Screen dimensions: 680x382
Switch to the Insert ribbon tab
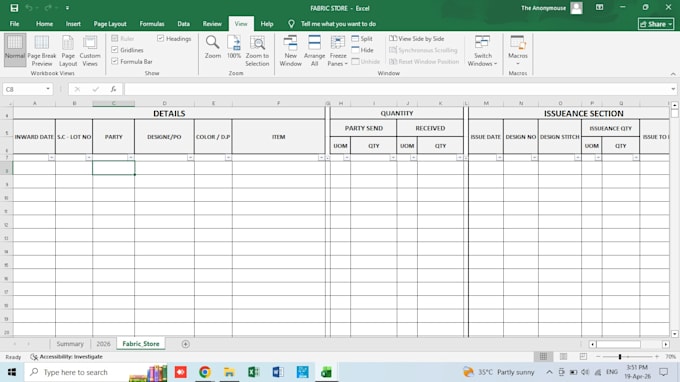point(73,24)
